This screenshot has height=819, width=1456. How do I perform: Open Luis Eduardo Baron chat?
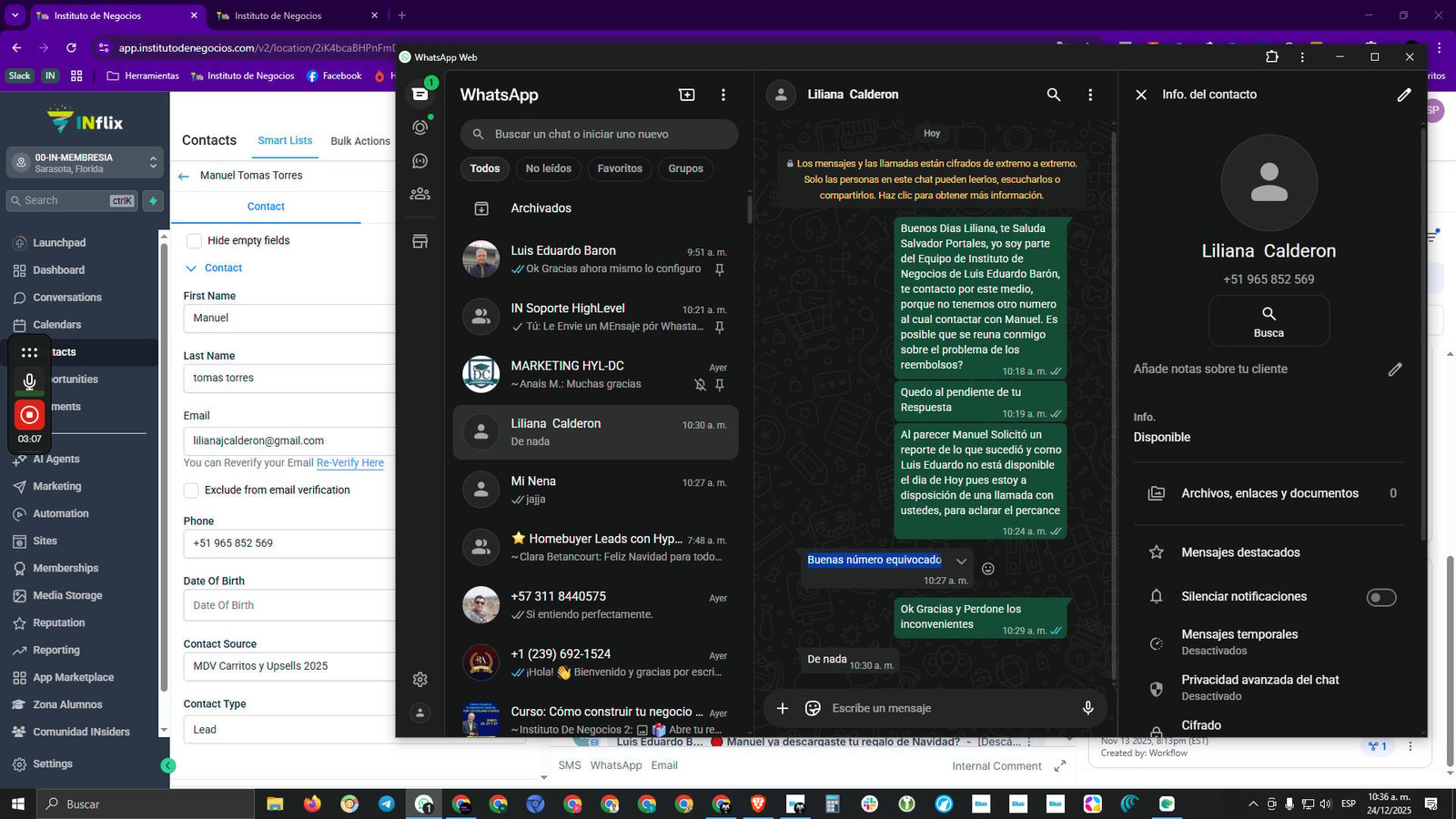click(596, 259)
